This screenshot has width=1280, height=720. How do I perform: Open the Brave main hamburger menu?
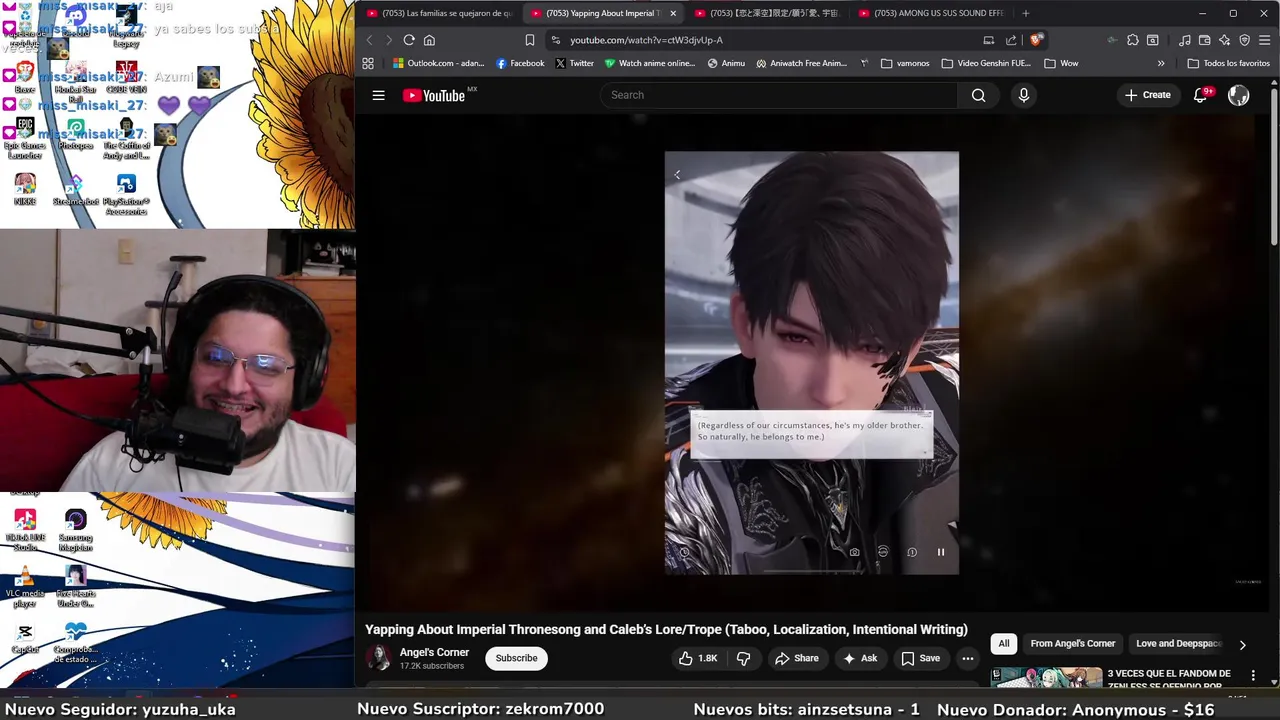1265,40
